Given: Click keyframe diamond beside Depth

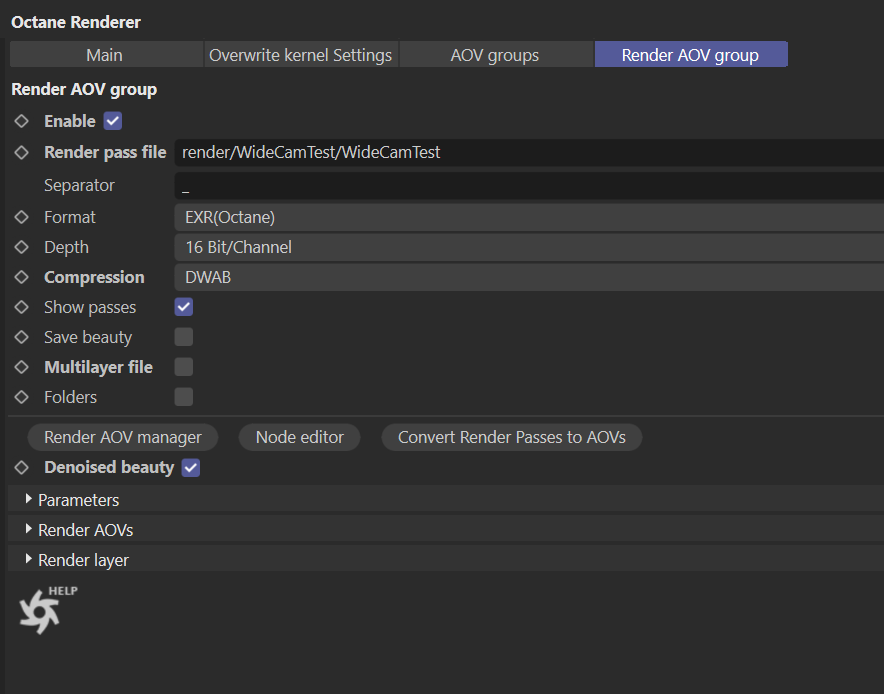Looking at the screenshot, I should click(x=22, y=247).
